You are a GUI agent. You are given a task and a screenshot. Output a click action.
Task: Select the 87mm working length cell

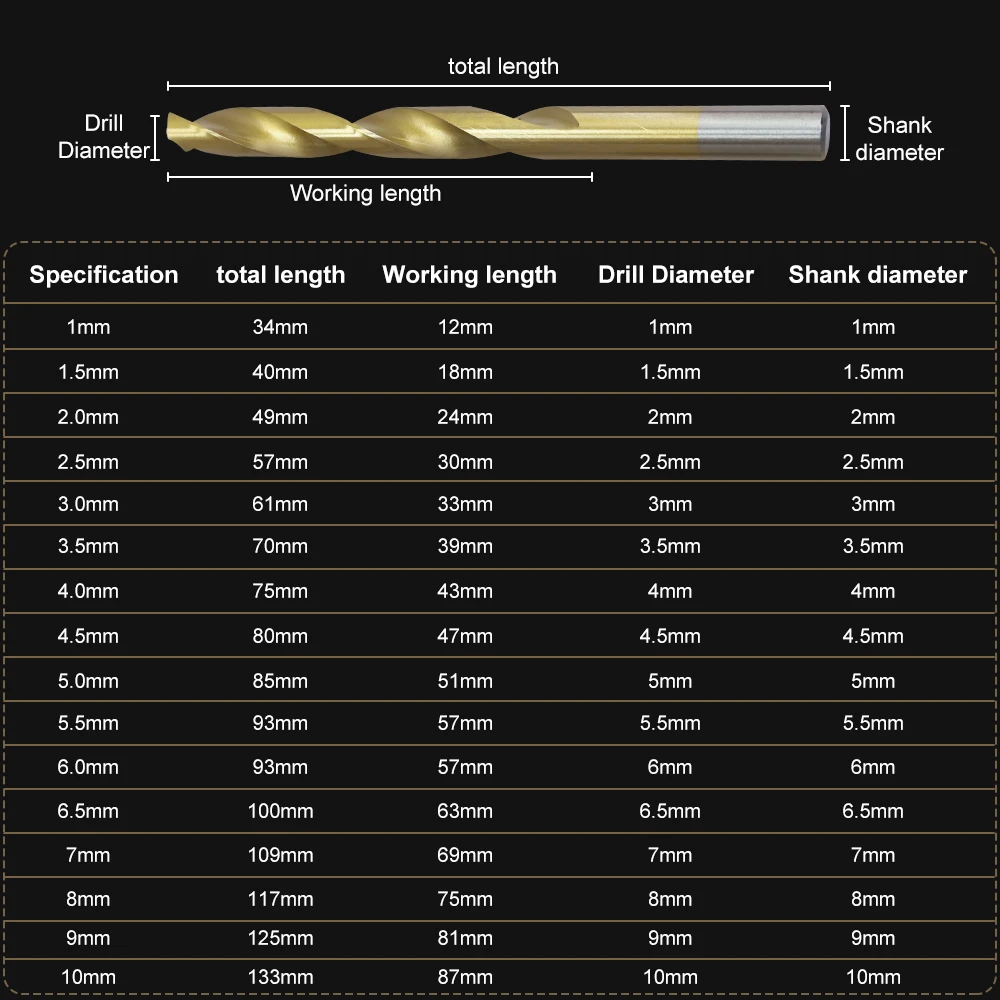pyautogui.click(x=465, y=977)
